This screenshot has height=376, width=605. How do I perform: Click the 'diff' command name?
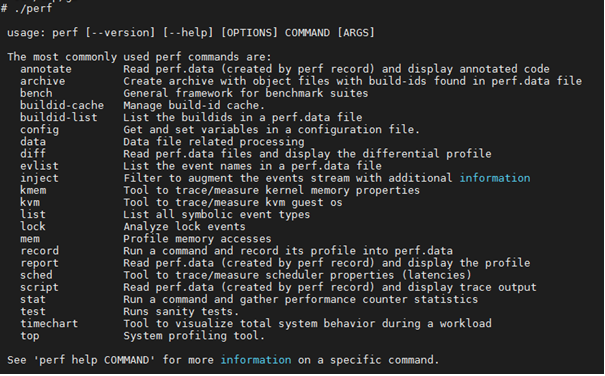33,154
